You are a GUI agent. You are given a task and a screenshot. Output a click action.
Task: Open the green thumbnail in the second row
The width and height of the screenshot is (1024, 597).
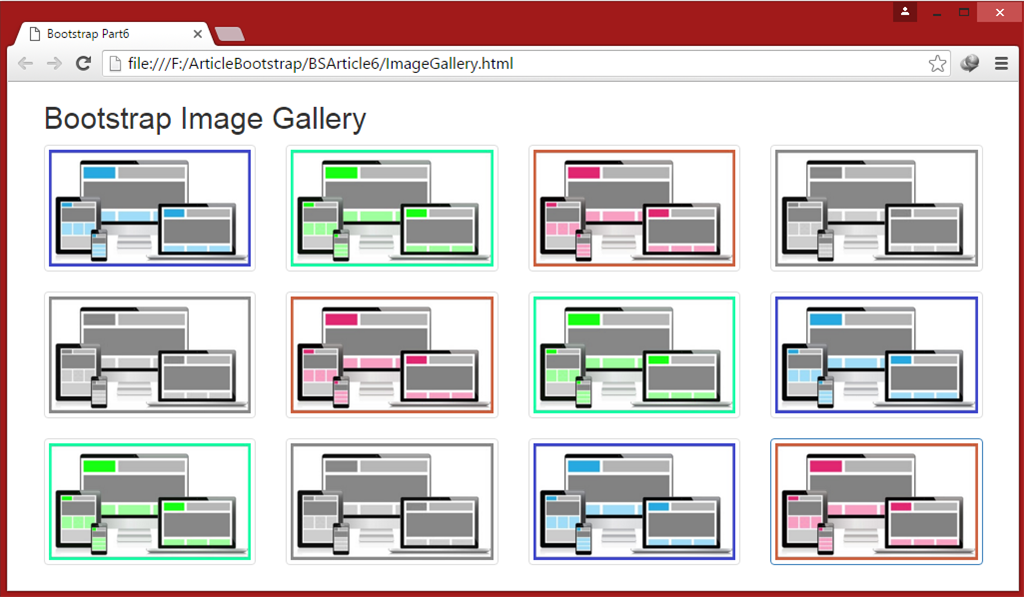pyautogui.click(x=634, y=355)
